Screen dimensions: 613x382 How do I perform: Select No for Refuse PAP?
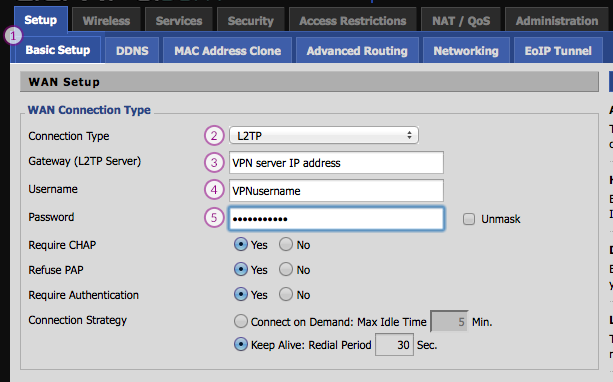[286, 269]
